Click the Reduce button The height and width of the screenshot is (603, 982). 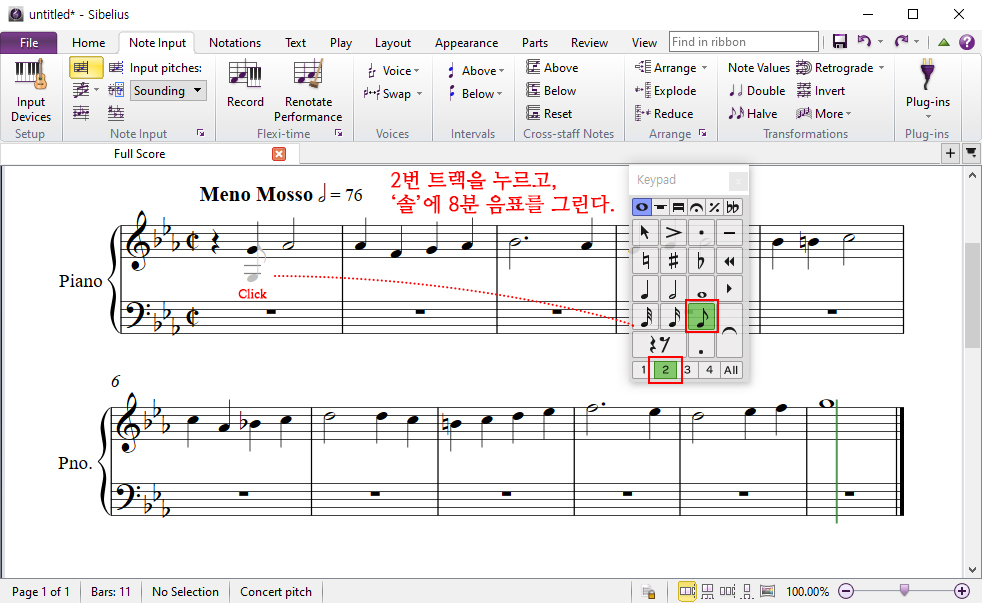[664, 114]
